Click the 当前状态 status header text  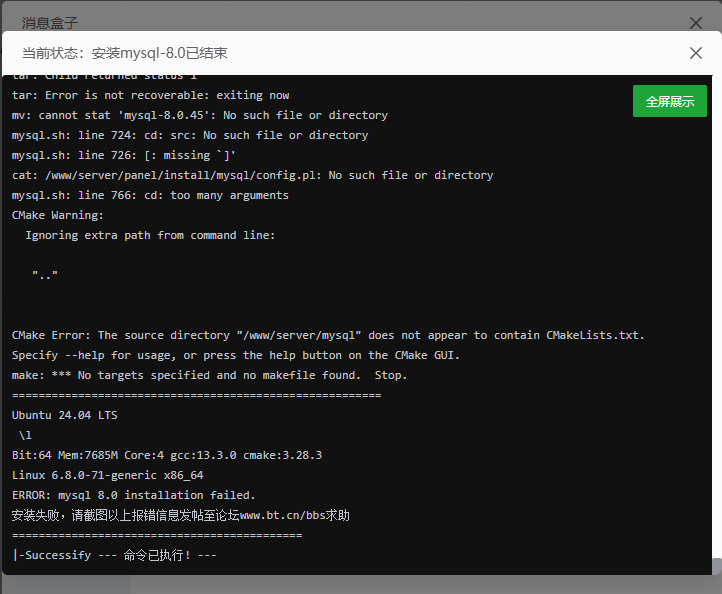tap(124, 53)
